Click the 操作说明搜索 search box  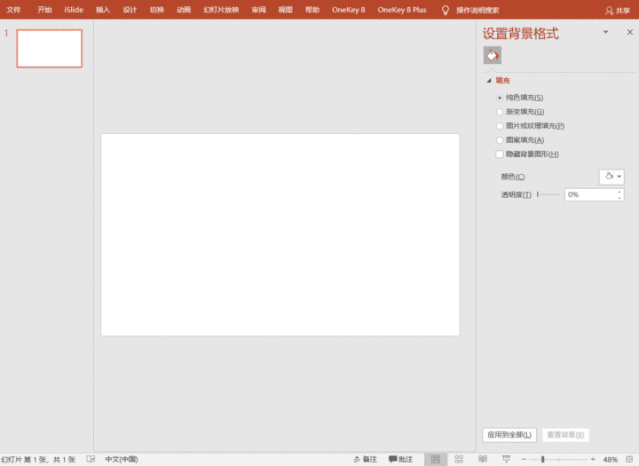[x=477, y=10]
